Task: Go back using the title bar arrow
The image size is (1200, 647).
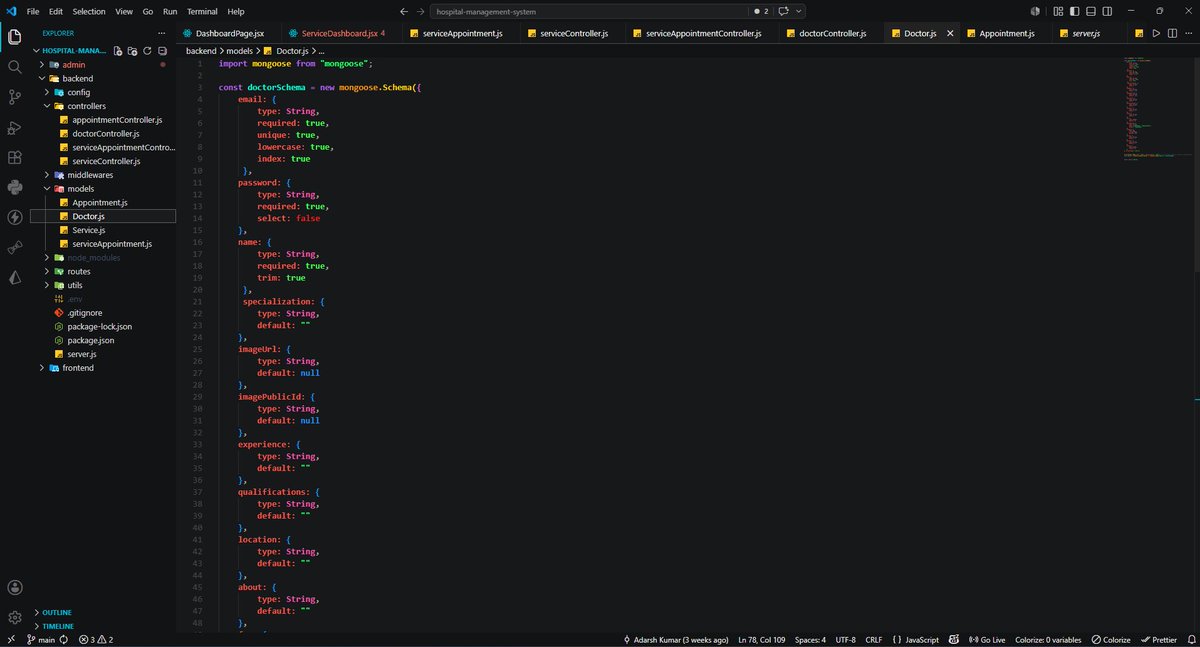Action: tap(403, 11)
